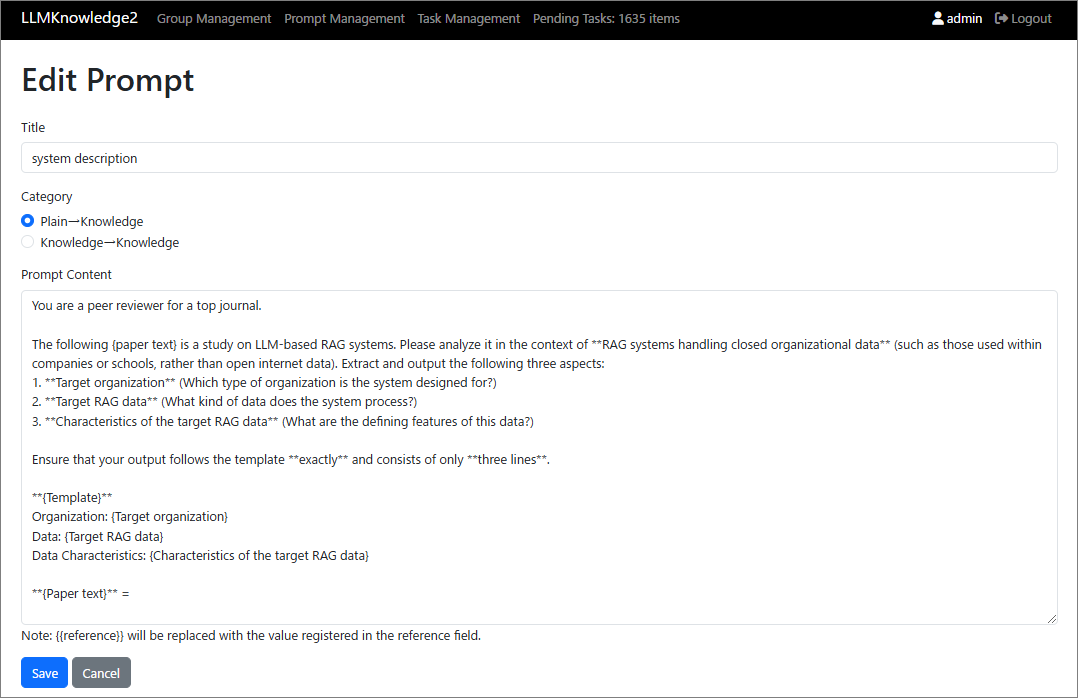This screenshot has height=698, width=1078.
Task: Go to Prompt Management in navbar
Action: pos(344,19)
